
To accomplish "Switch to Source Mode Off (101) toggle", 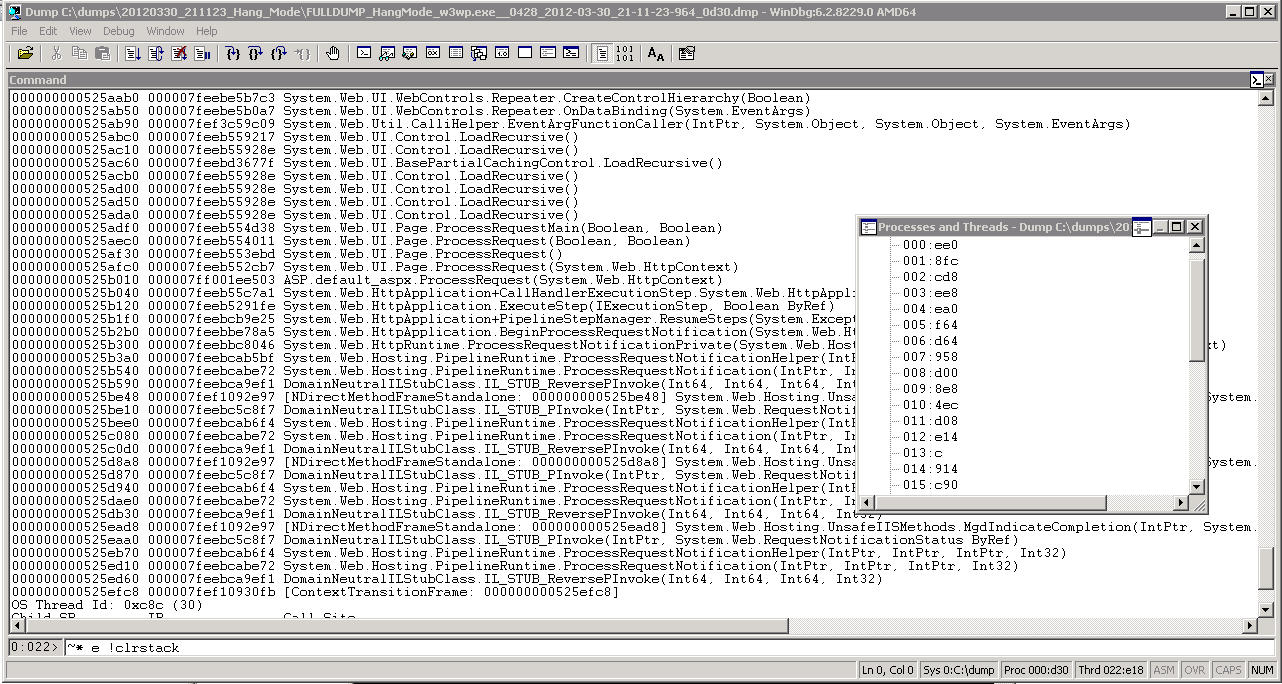I will [x=625, y=53].
